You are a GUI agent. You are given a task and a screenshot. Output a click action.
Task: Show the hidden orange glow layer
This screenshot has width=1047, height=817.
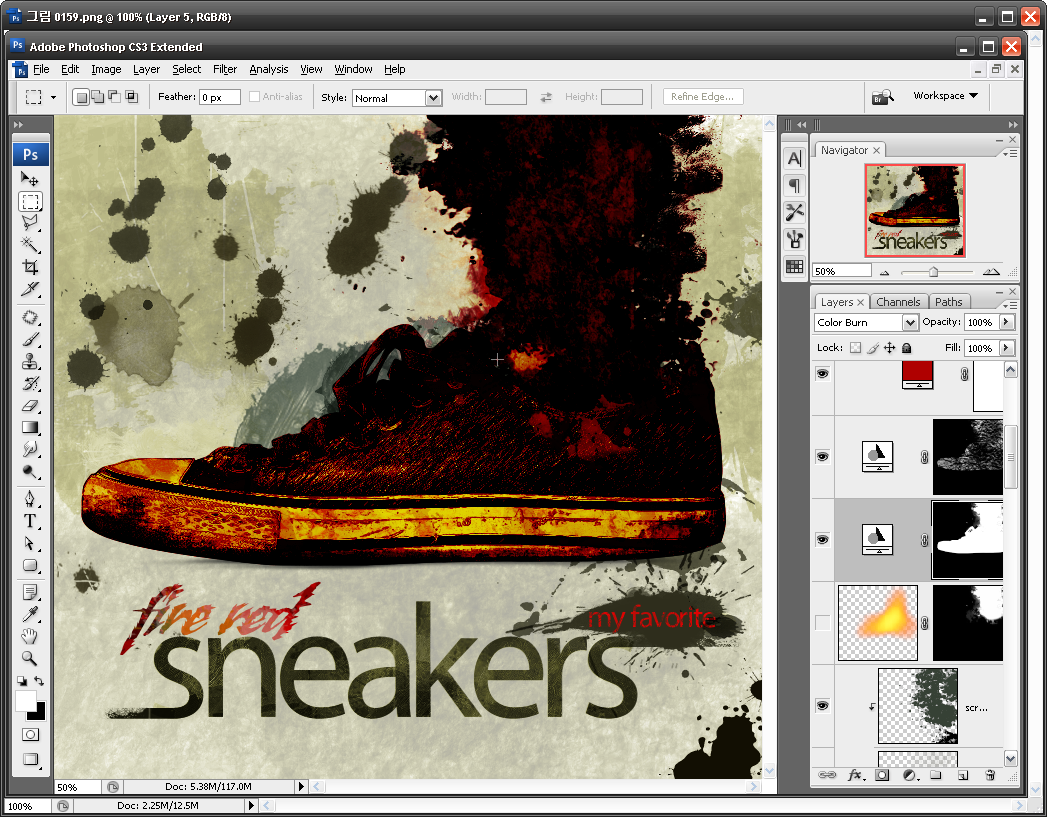[x=823, y=623]
